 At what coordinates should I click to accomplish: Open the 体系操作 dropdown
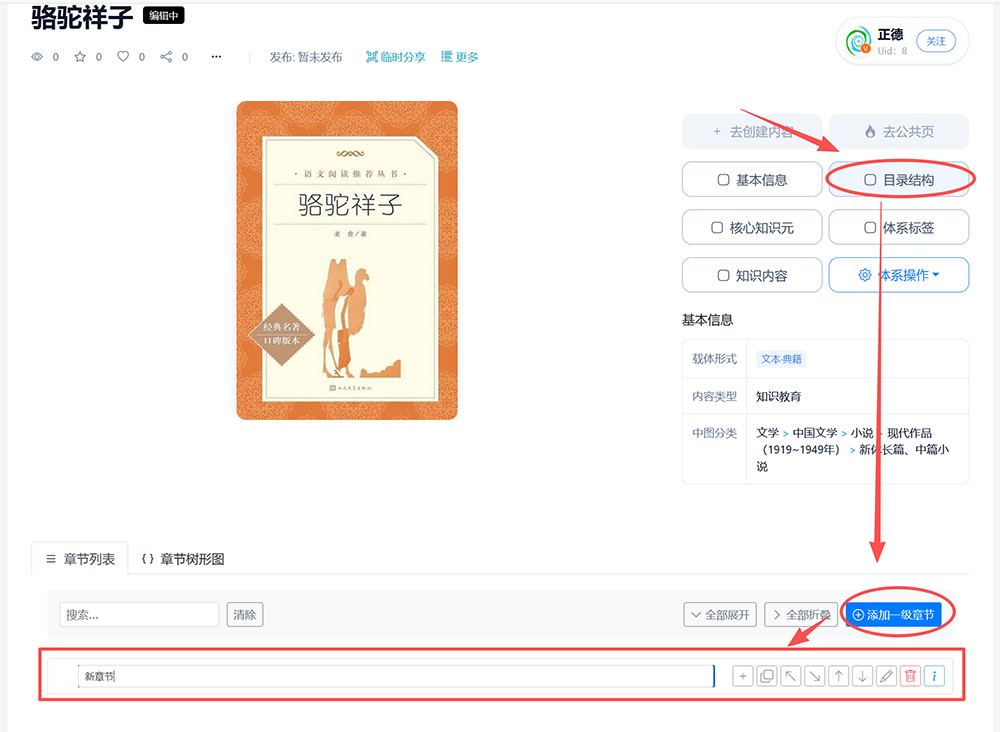tap(899, 275)
